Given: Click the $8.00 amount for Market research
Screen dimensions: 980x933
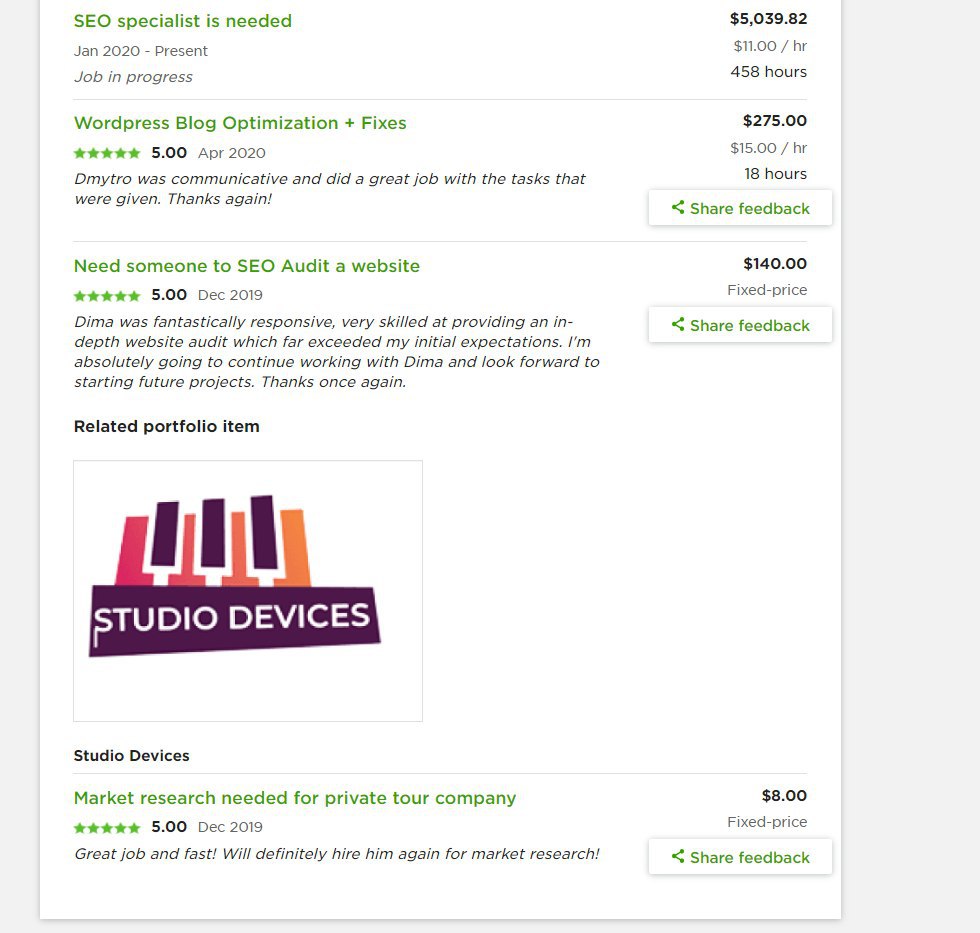Looking at the screenshot, I should pos(784,796).
